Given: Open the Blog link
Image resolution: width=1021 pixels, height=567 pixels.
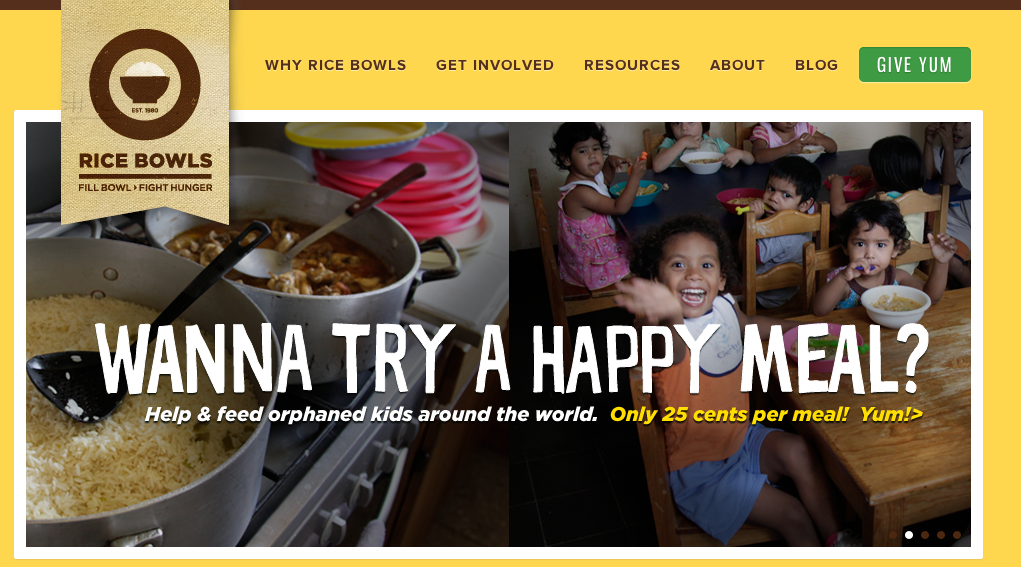Looking at the screenshot, I should coord(816,65).
